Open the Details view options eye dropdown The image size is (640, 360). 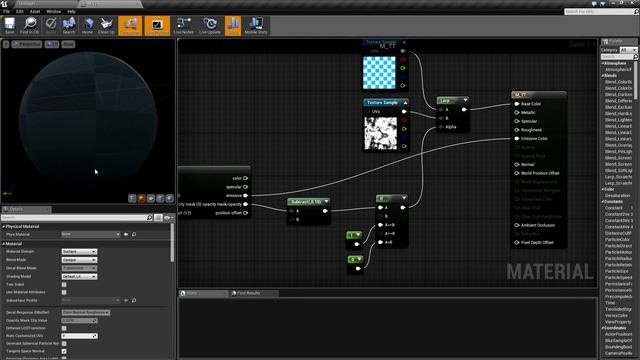click(x=167, y=218)
